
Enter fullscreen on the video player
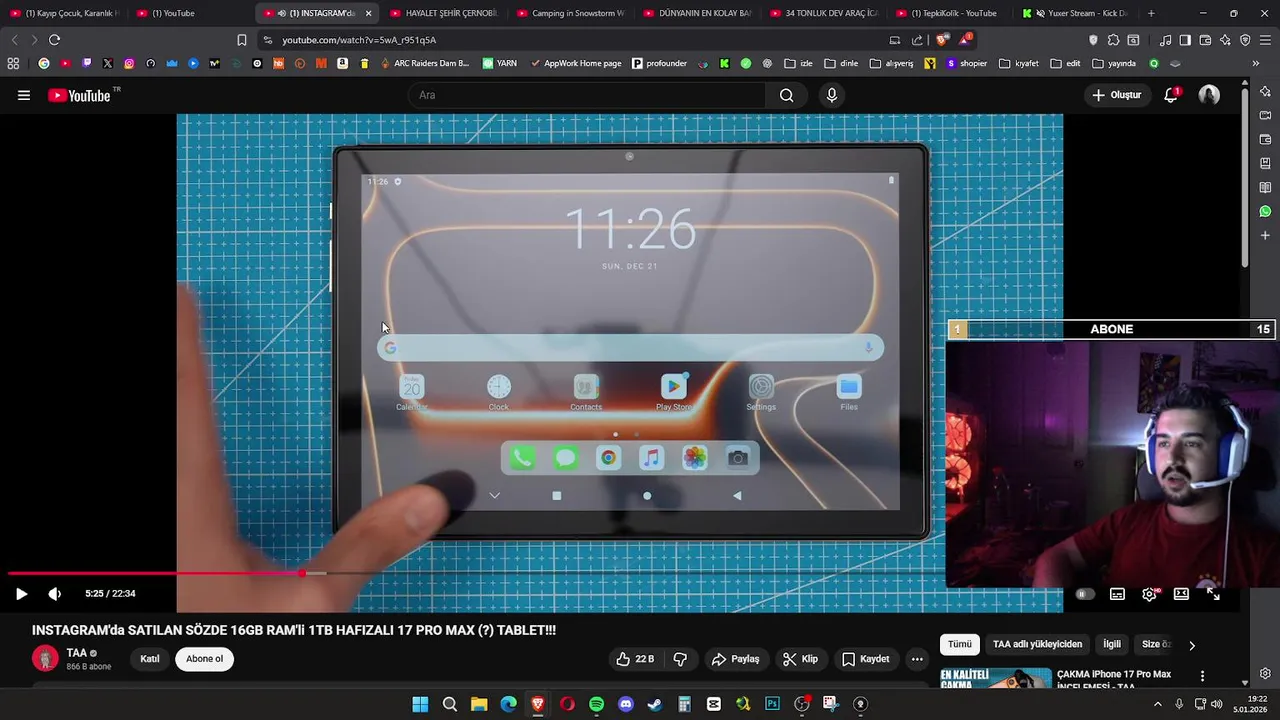point(1213,594)
